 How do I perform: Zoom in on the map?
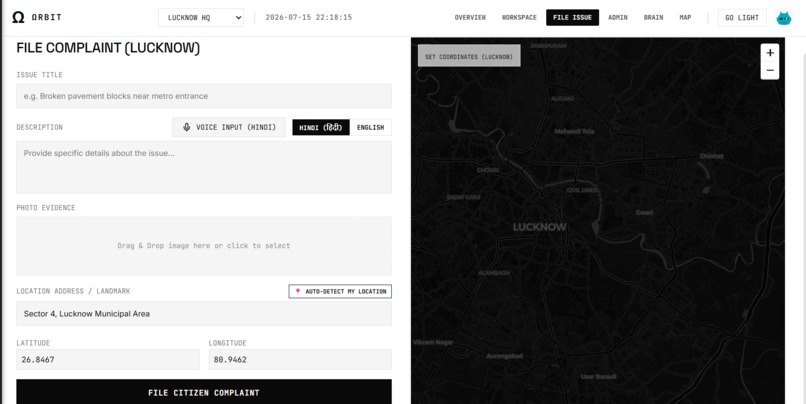770,52
